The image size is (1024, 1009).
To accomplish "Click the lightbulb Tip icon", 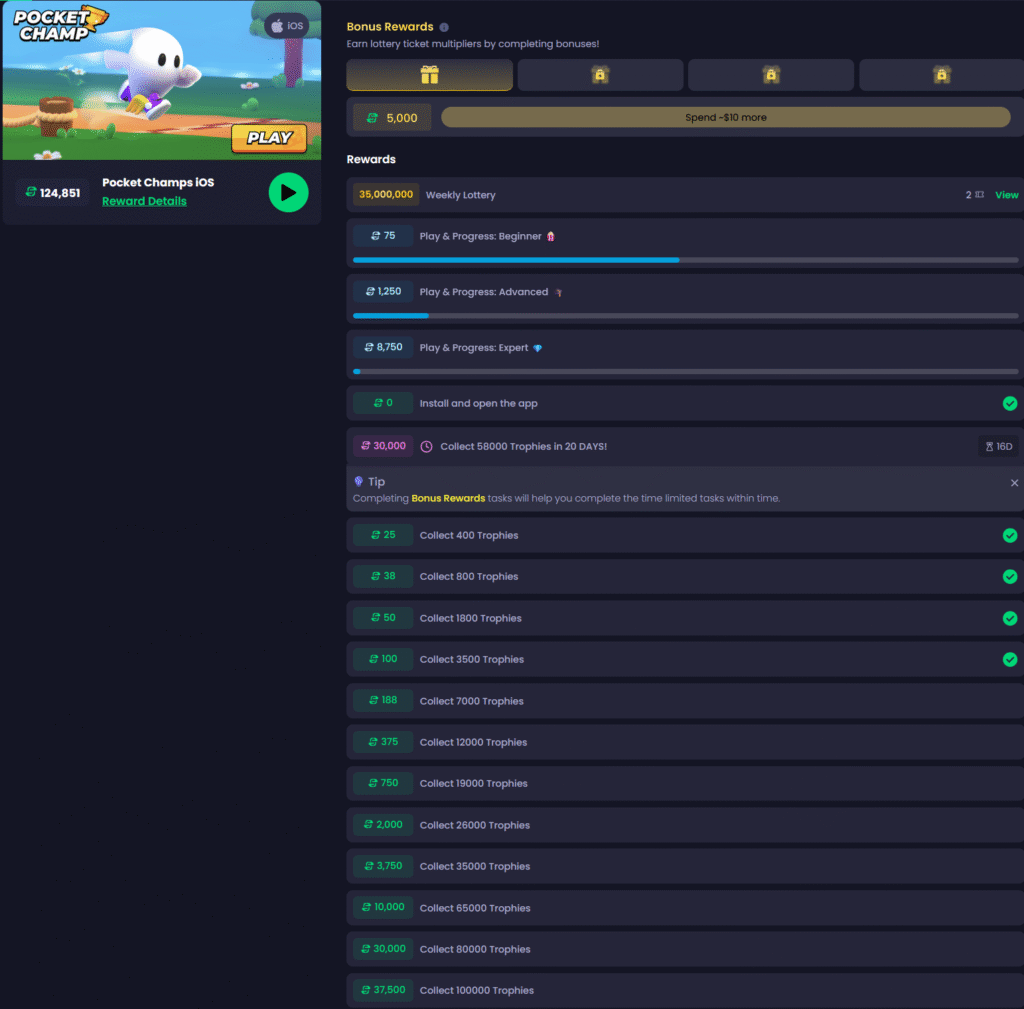I will coord(359,481).
